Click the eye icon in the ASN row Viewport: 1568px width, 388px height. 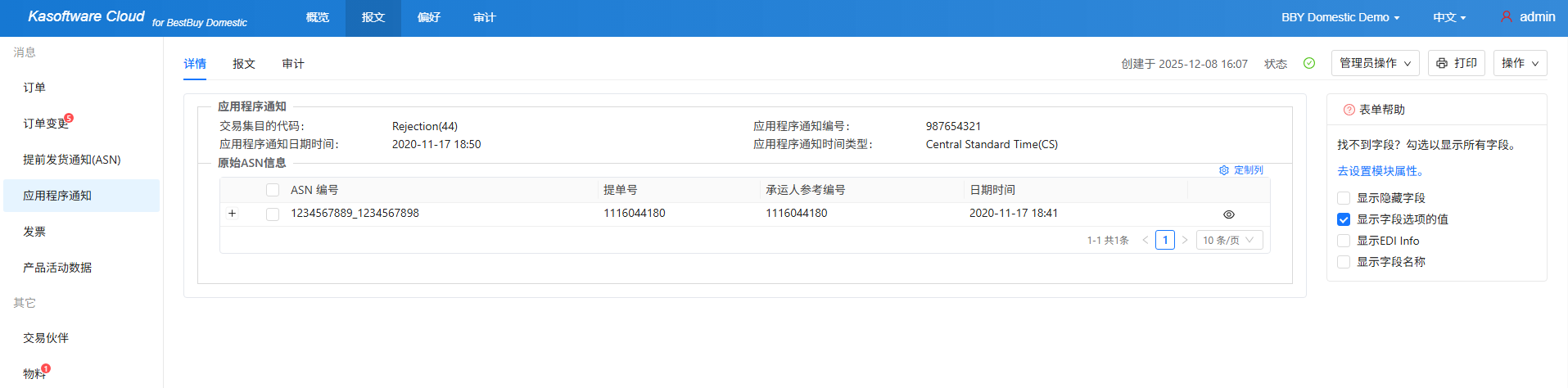pyautogui.click(x=1228, y=214)
